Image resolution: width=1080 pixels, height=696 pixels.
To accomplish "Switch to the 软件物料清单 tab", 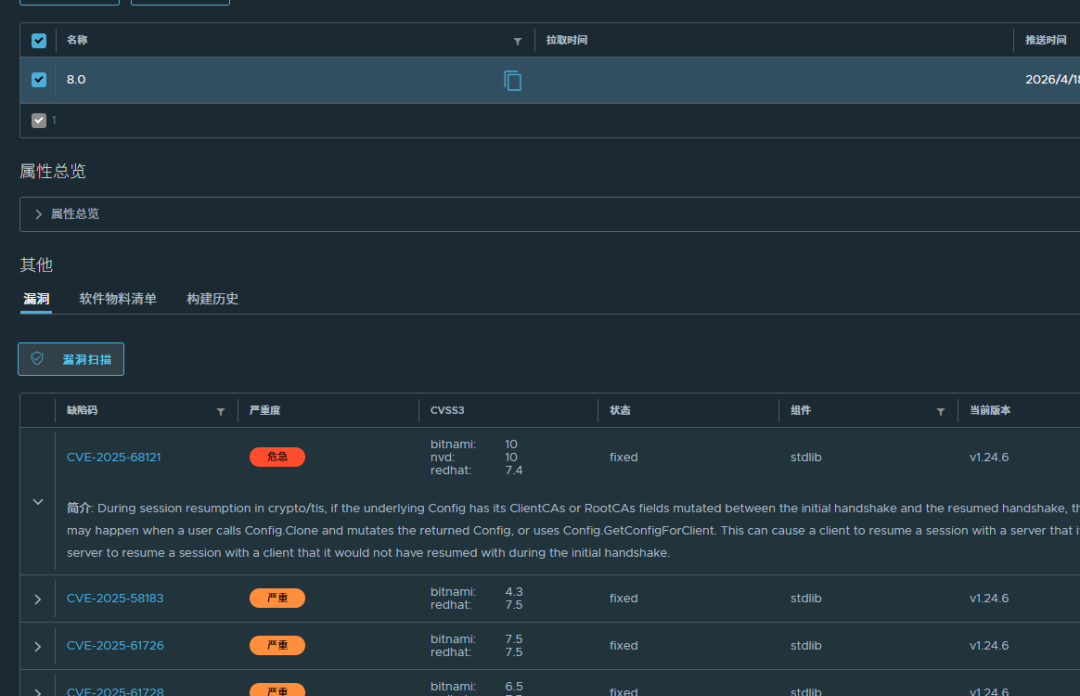I will [x=118, y=298].
